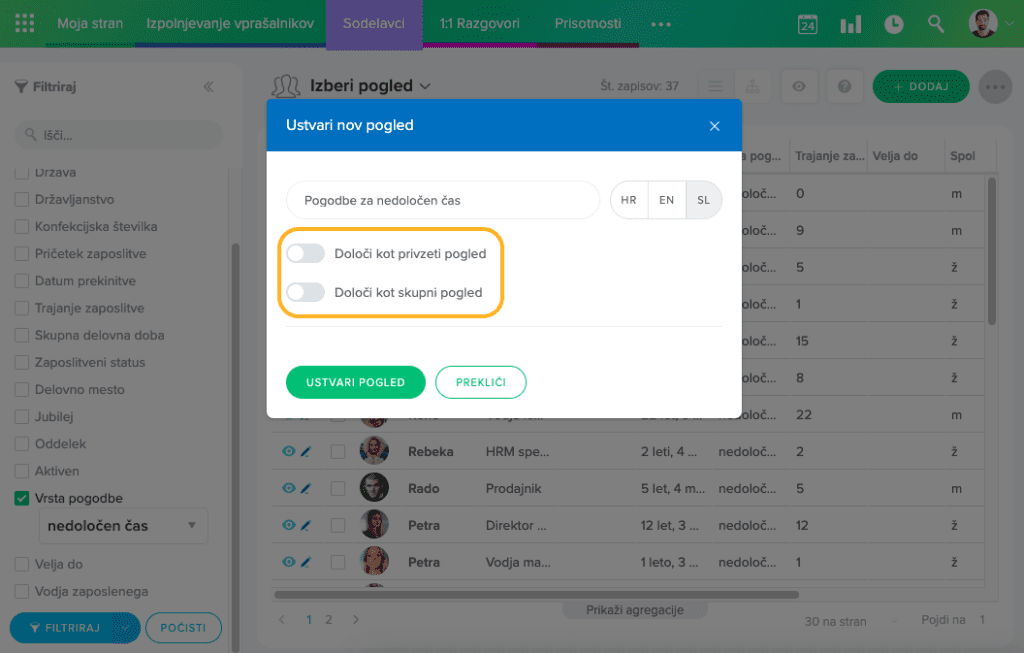Click the edit pencil icon in Rebeka's row
Image resolution: width=1024 pixels, height=653 pixels.
pyautogui.click(x=306, y=452)
